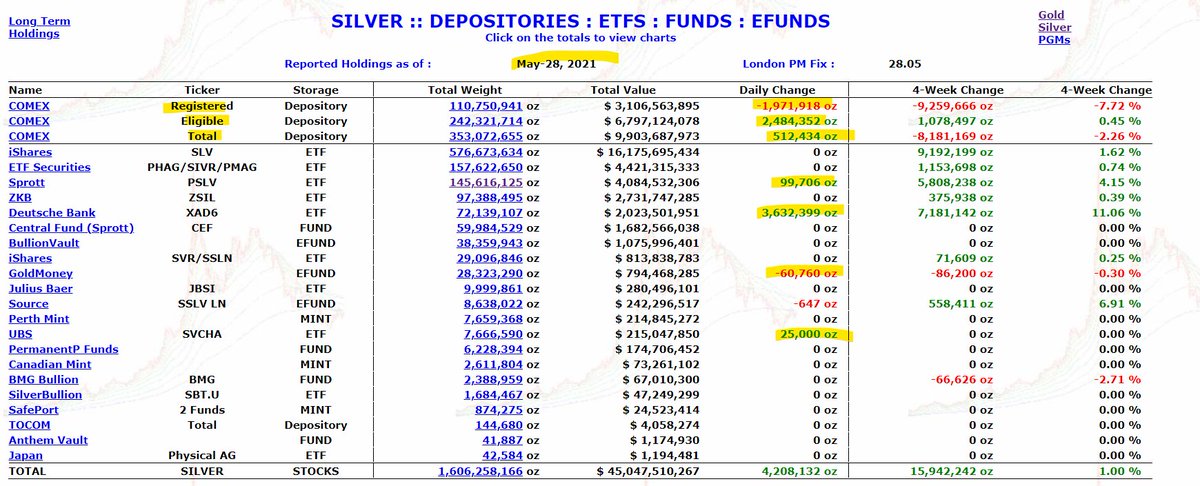The height and width of the screenshot is (486, 1200).
Task: Open the Deutsche Bank name link
Action: pos(50,213)
